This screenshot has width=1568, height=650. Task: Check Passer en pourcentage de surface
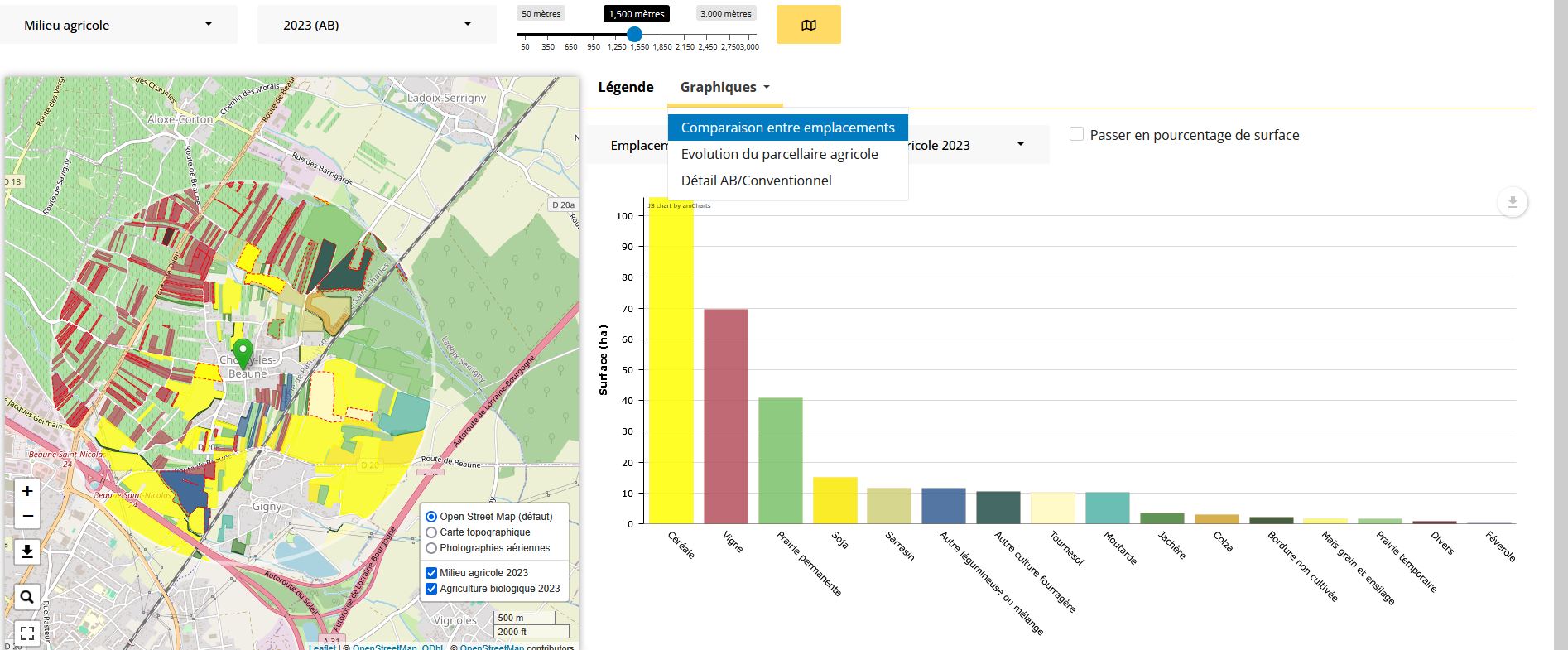click(1077, 134)
